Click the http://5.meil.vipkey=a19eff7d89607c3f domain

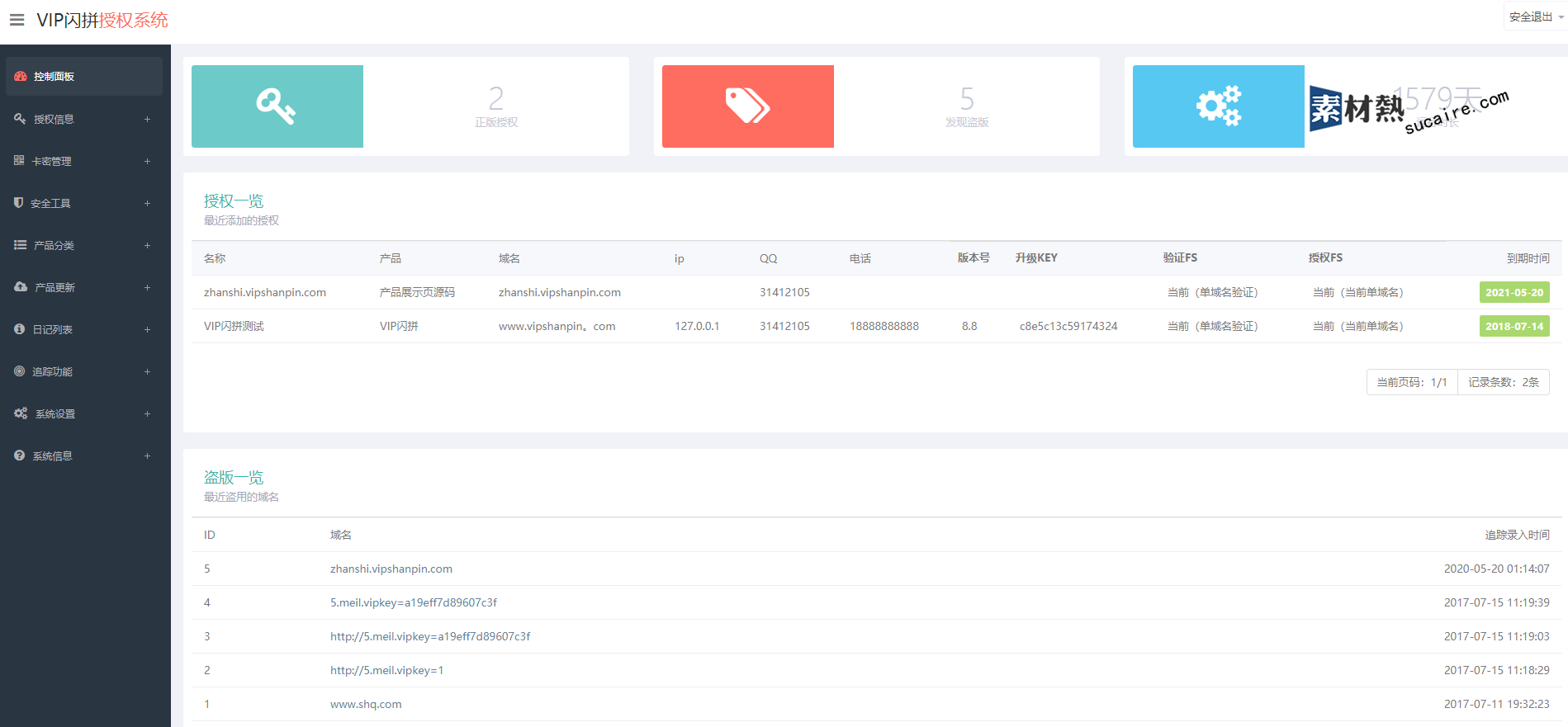430,636
